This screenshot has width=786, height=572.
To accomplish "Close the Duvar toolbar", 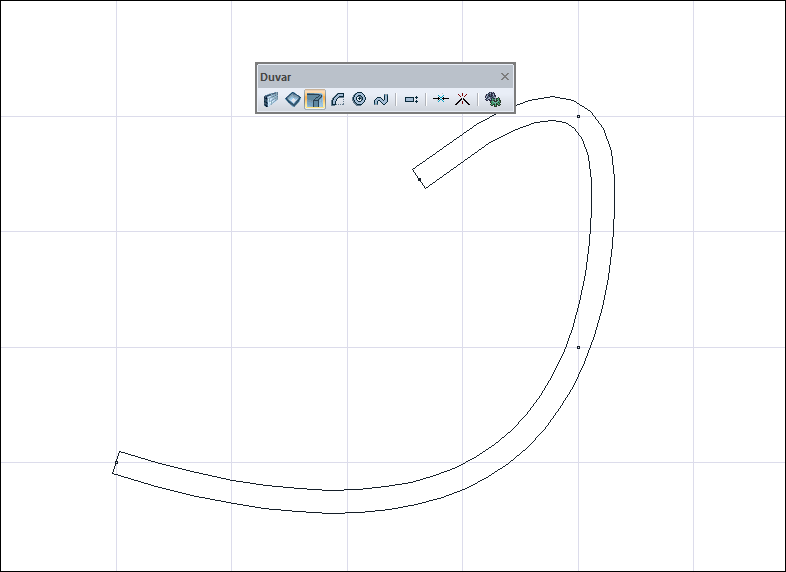I will point(505,77).
